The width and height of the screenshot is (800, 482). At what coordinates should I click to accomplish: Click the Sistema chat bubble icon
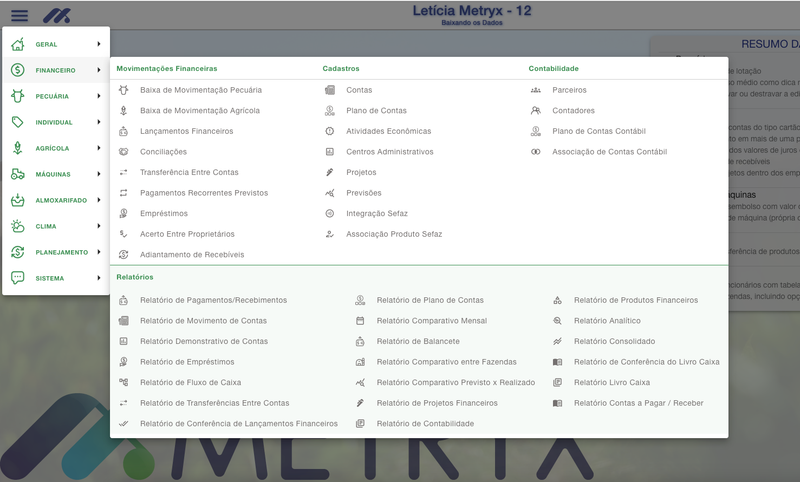pos(17,278)
